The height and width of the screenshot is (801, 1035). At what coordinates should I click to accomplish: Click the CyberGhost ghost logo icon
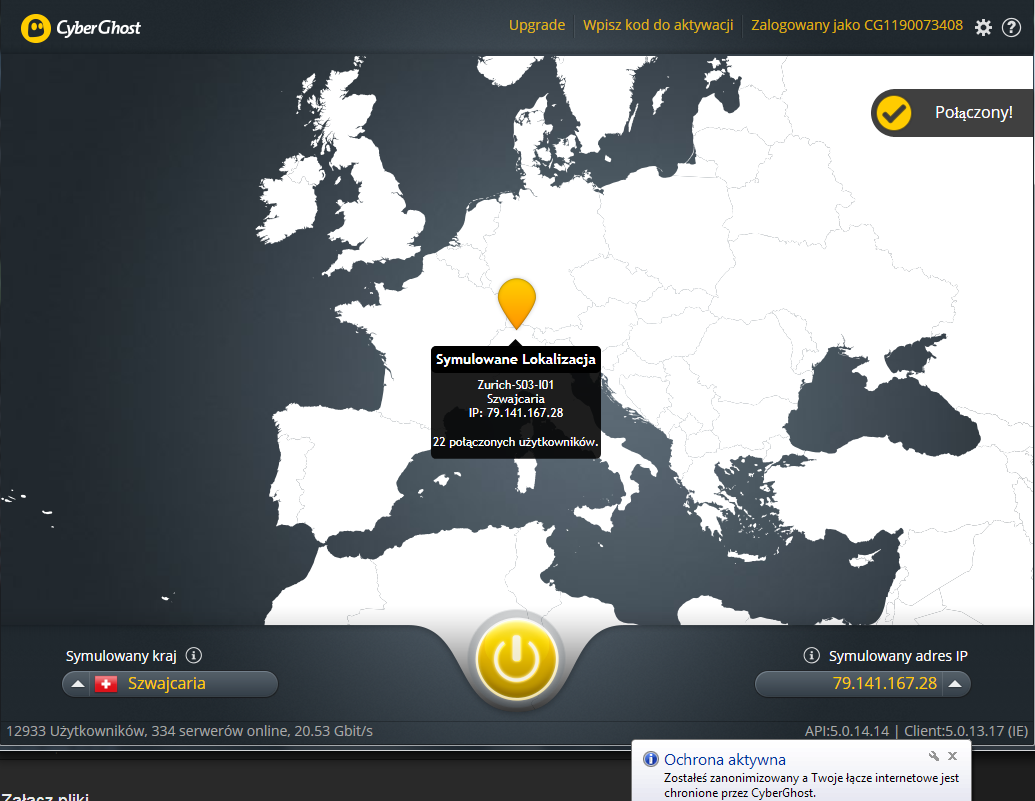36,28
